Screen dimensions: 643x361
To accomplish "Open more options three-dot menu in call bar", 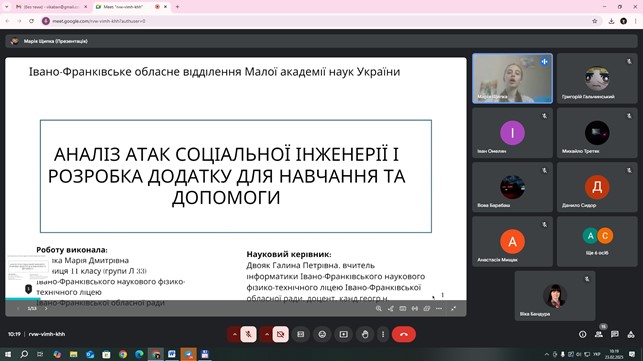I will tap(383, 334).
